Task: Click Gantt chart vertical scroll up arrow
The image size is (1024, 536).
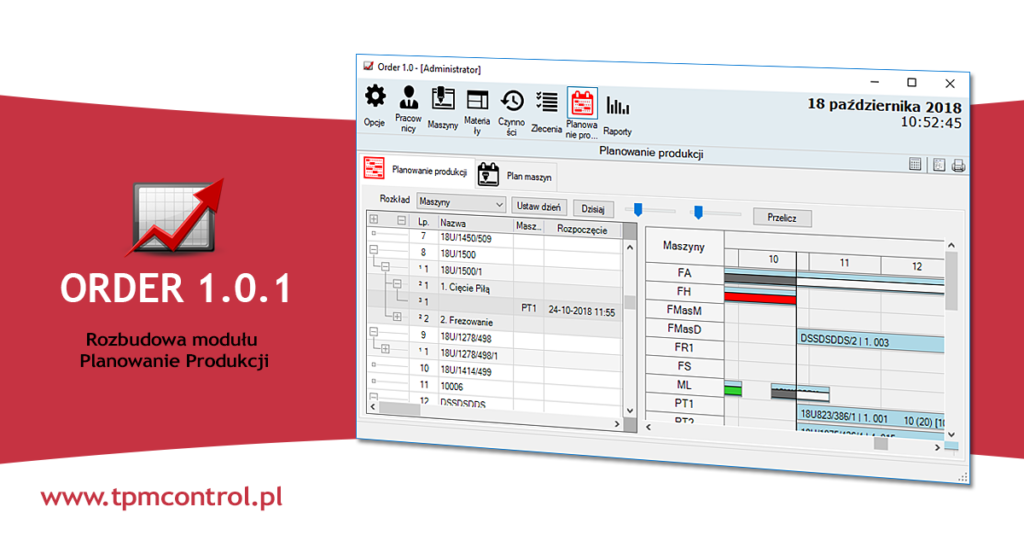Action: coord(952,245)
